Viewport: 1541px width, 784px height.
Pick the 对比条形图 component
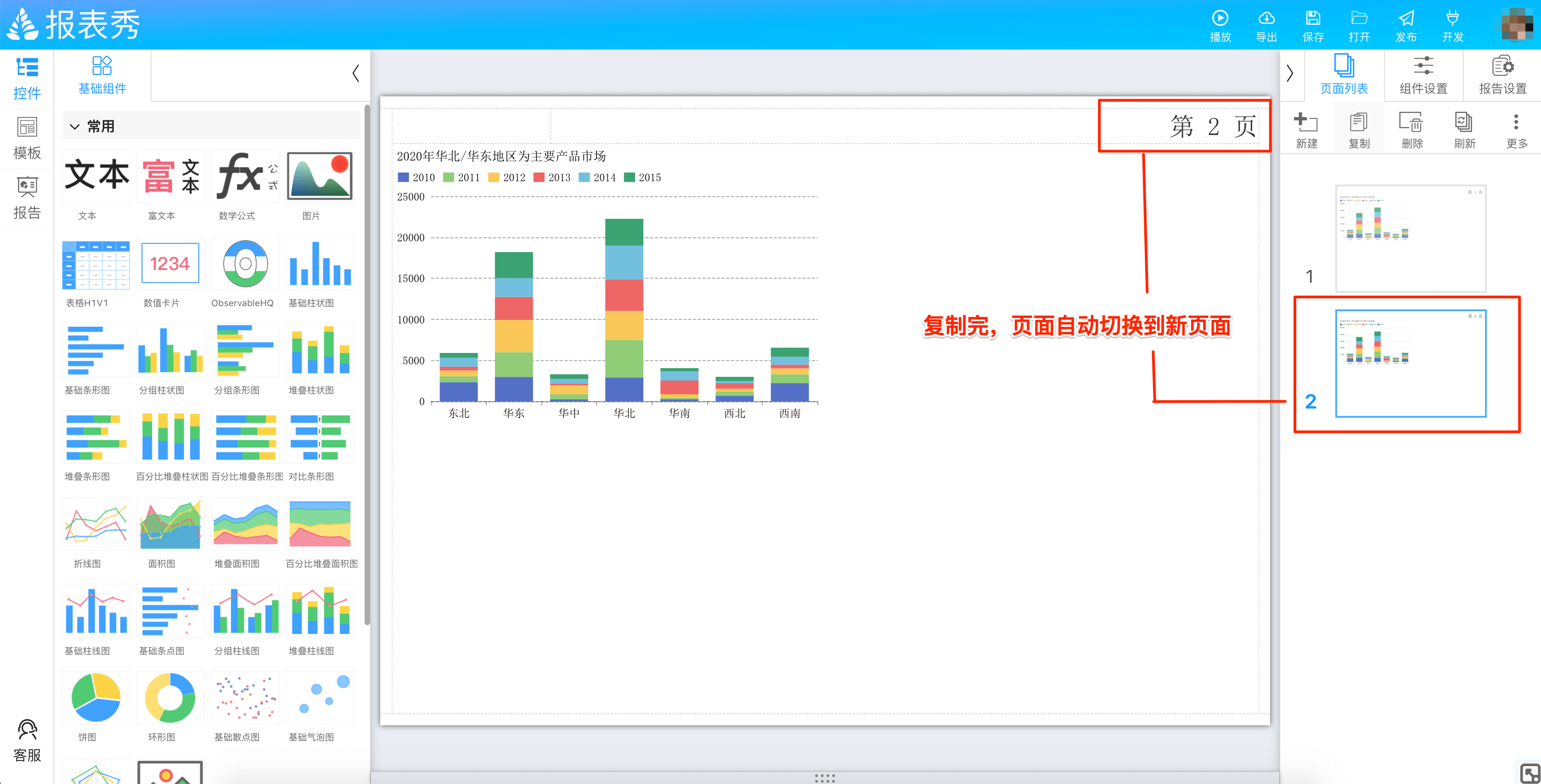click(320, 437)
